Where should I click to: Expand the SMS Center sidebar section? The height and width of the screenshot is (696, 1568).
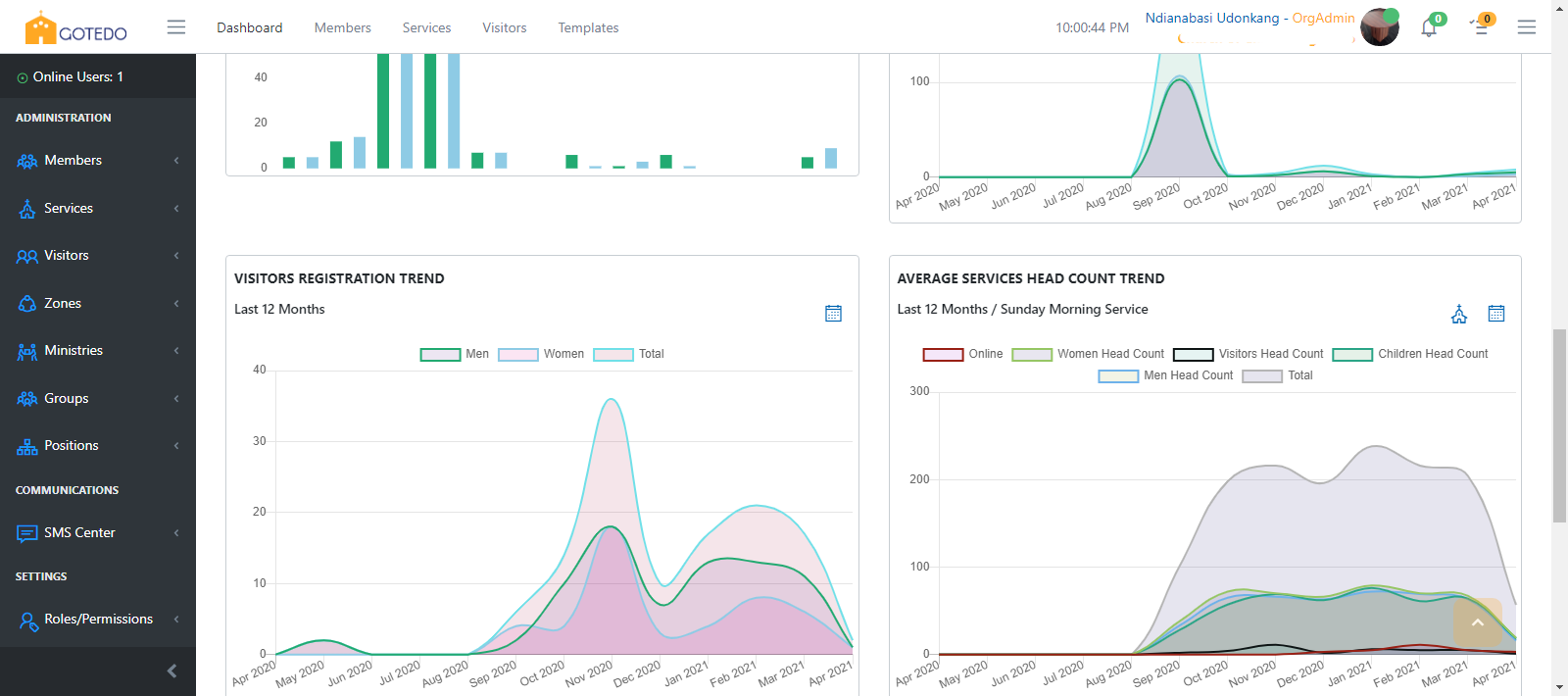pos(98,533)
